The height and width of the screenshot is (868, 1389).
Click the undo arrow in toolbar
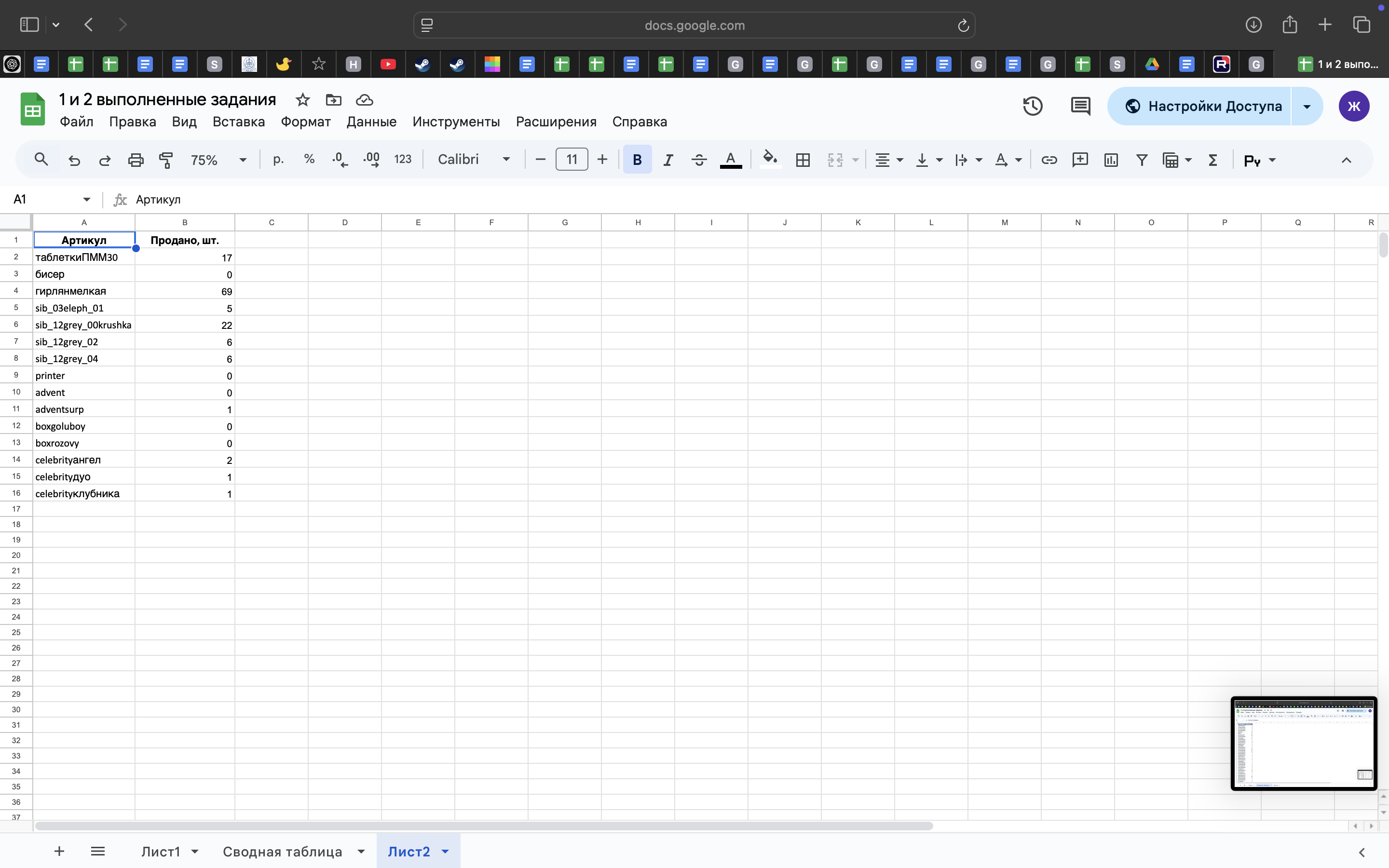74,160
